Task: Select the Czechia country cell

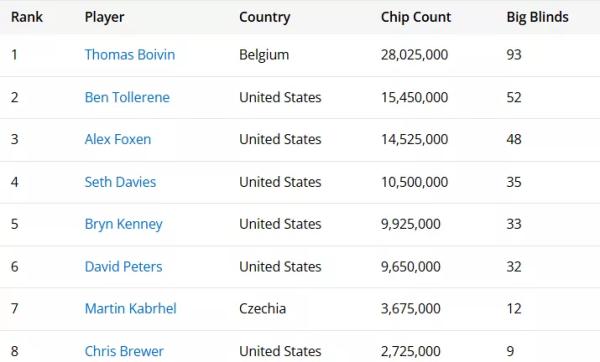Action: [x=262, y=308]
